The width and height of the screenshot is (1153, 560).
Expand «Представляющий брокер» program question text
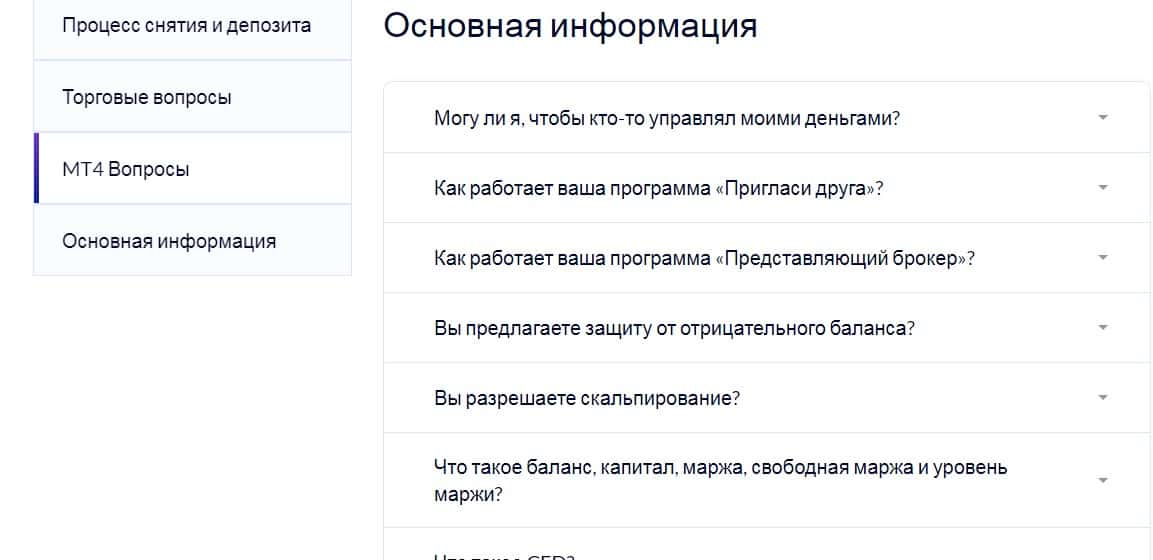[704, 258]
